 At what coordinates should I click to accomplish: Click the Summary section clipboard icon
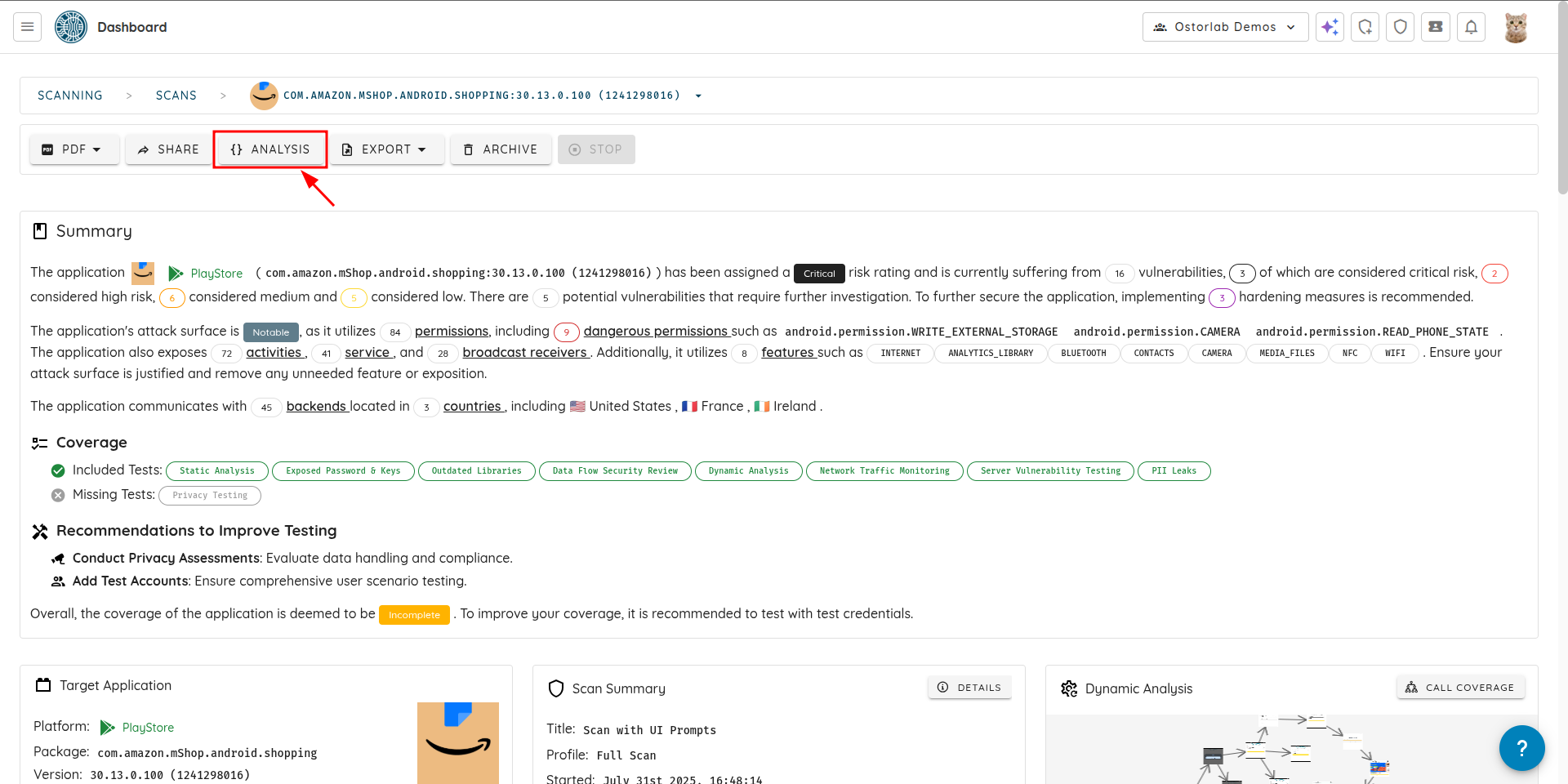[39, 231]
